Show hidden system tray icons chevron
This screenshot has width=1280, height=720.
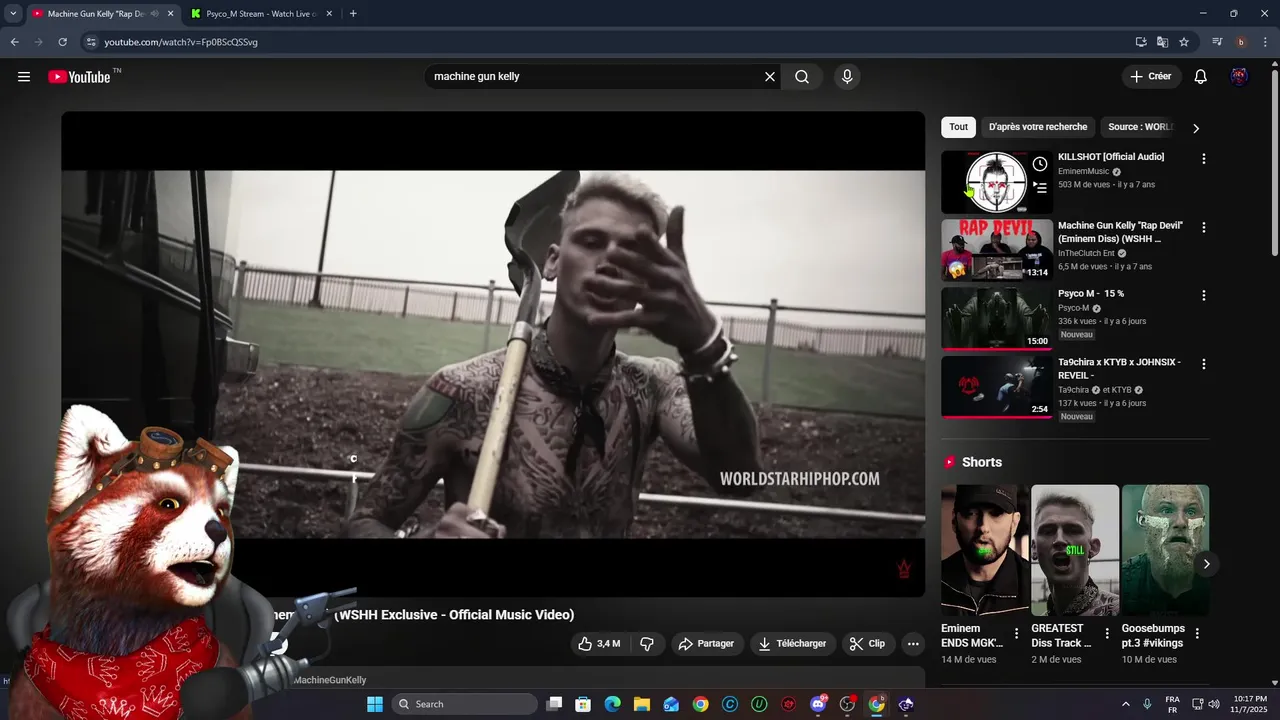(1125, 704)
